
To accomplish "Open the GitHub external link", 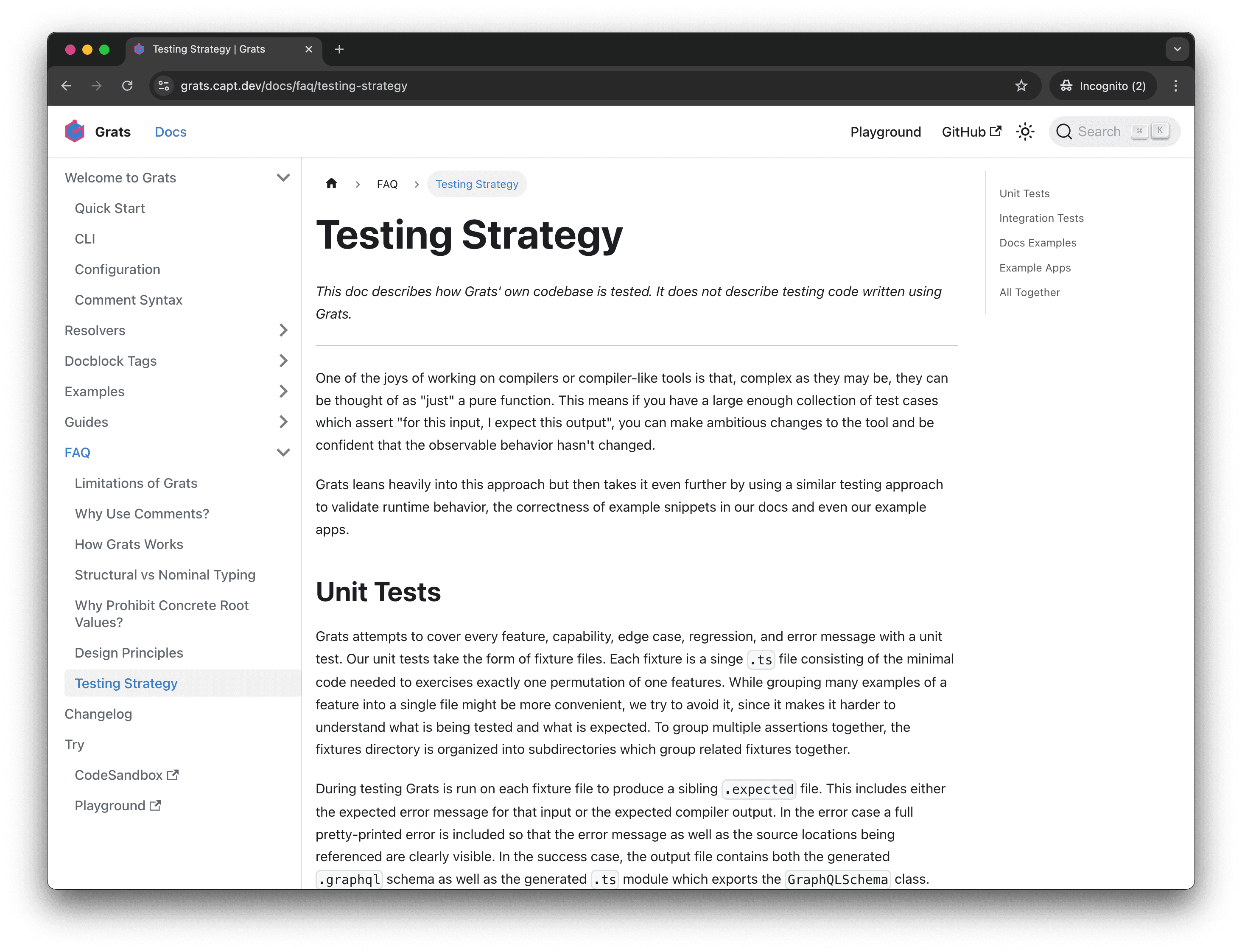I will [971, 132].
